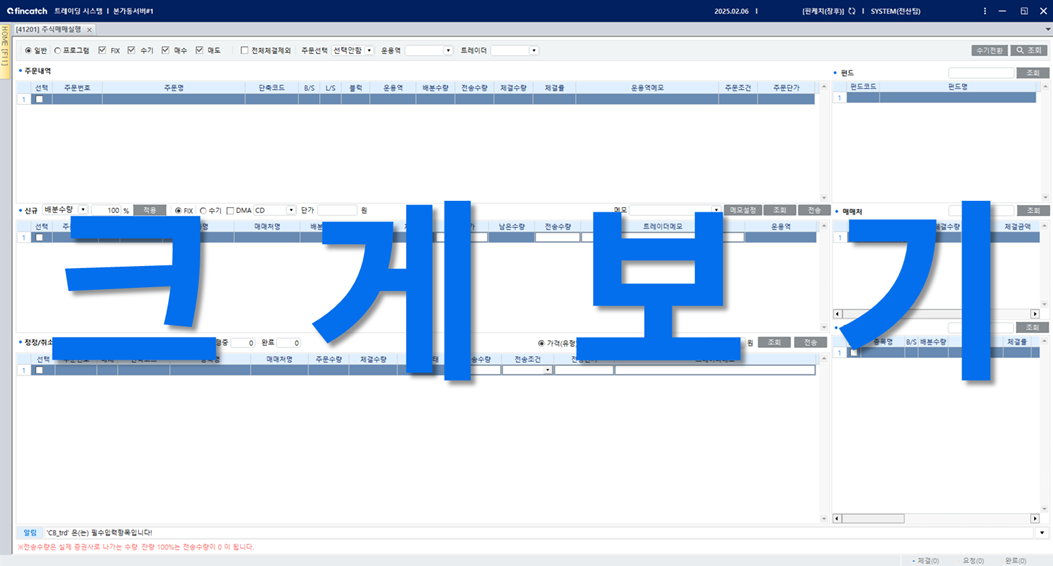Click the 단축코드 column header
Screen dimensions: 1053x566
(271, 88)
